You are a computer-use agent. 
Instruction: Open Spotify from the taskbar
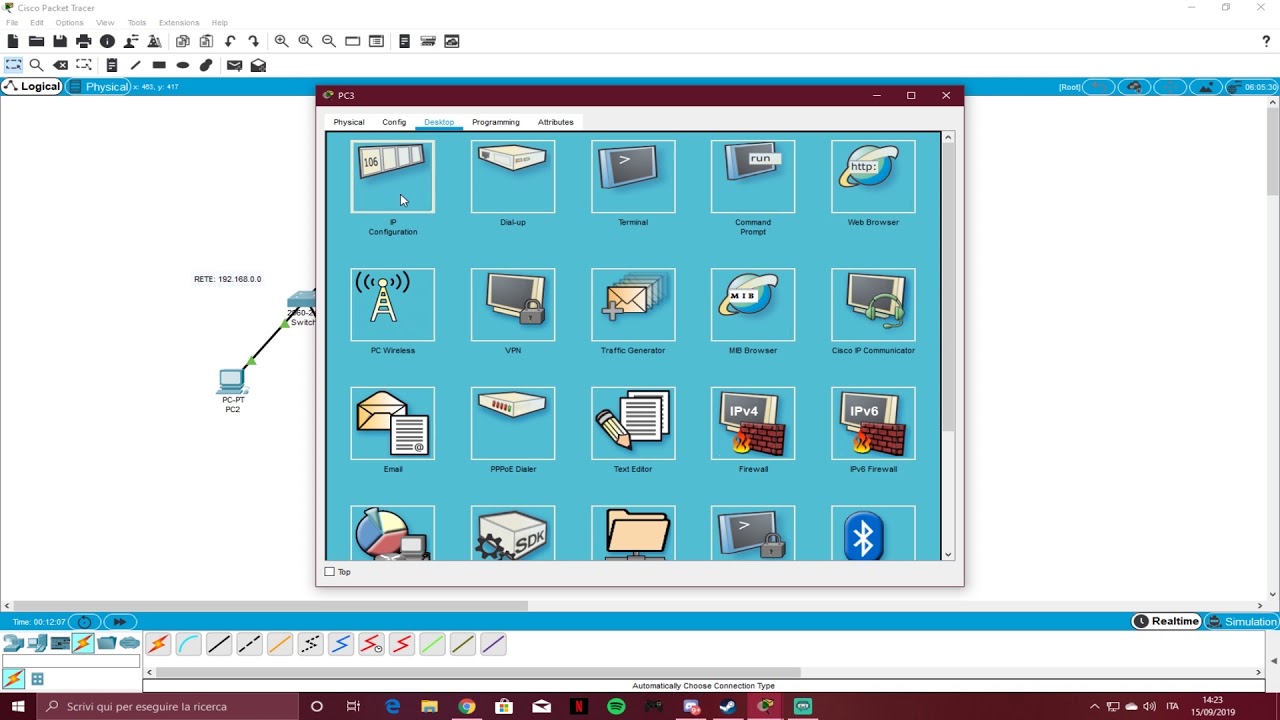coord(616,706)
